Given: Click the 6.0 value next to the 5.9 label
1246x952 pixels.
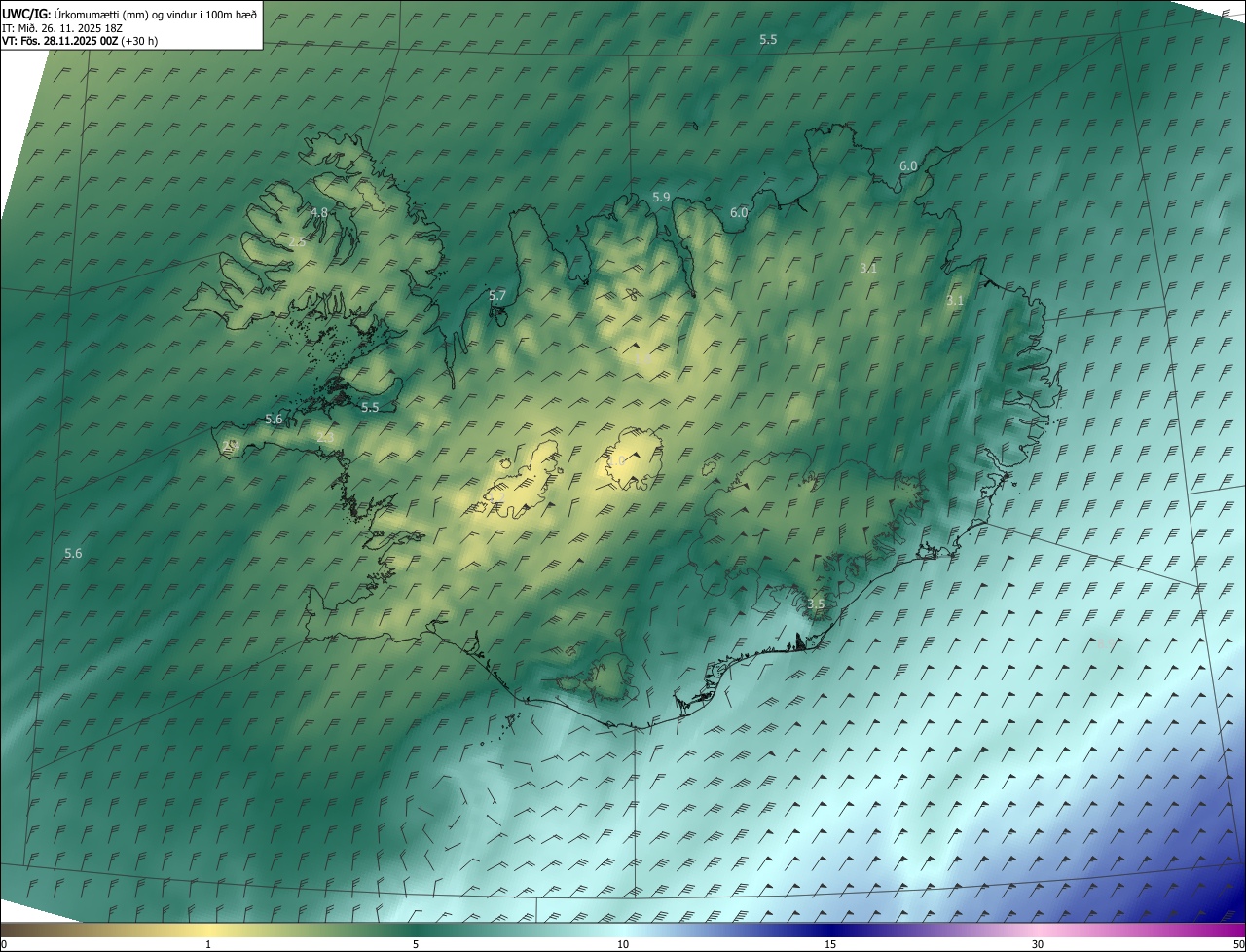Looking at the screenshot, I should point(739,212).
